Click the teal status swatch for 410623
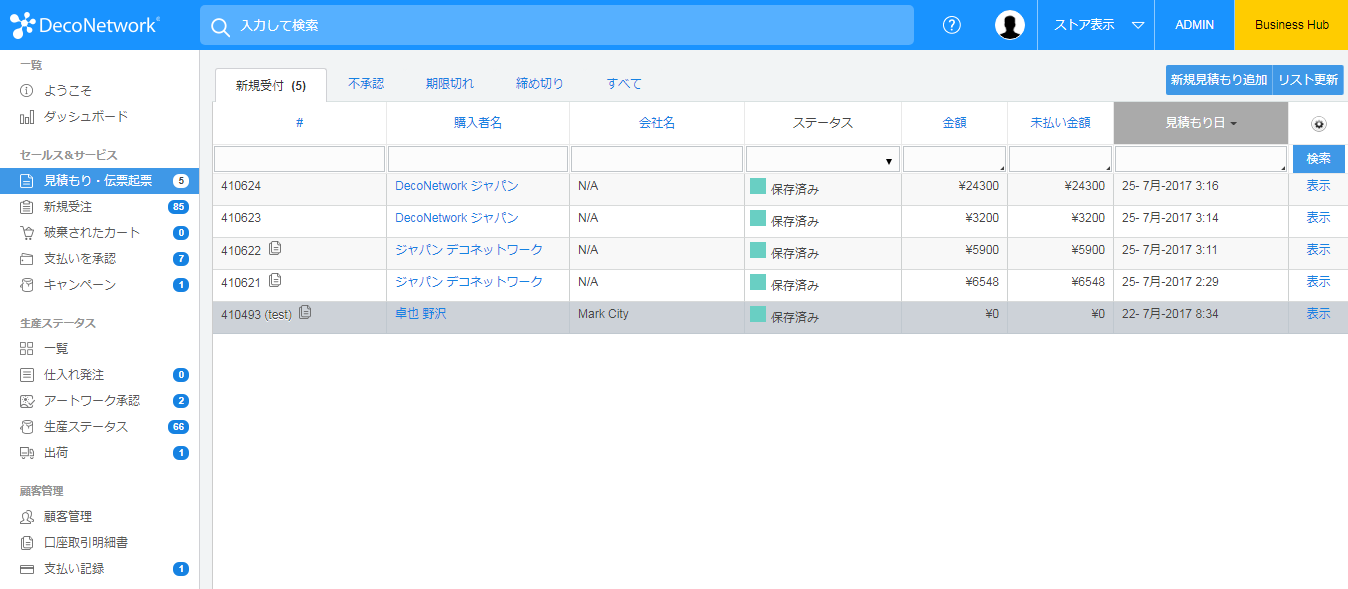This screenshot has height=589, width=1348. [757, 218]
